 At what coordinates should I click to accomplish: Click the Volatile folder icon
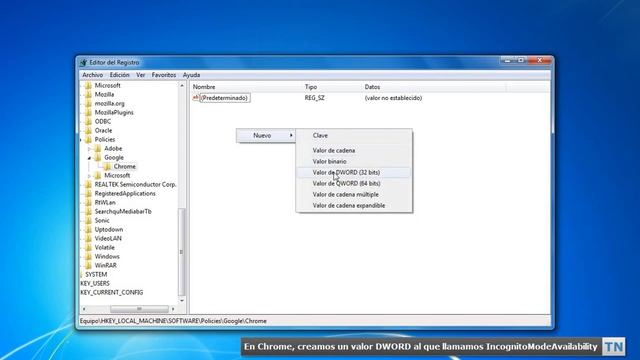[x=88, y=247]
